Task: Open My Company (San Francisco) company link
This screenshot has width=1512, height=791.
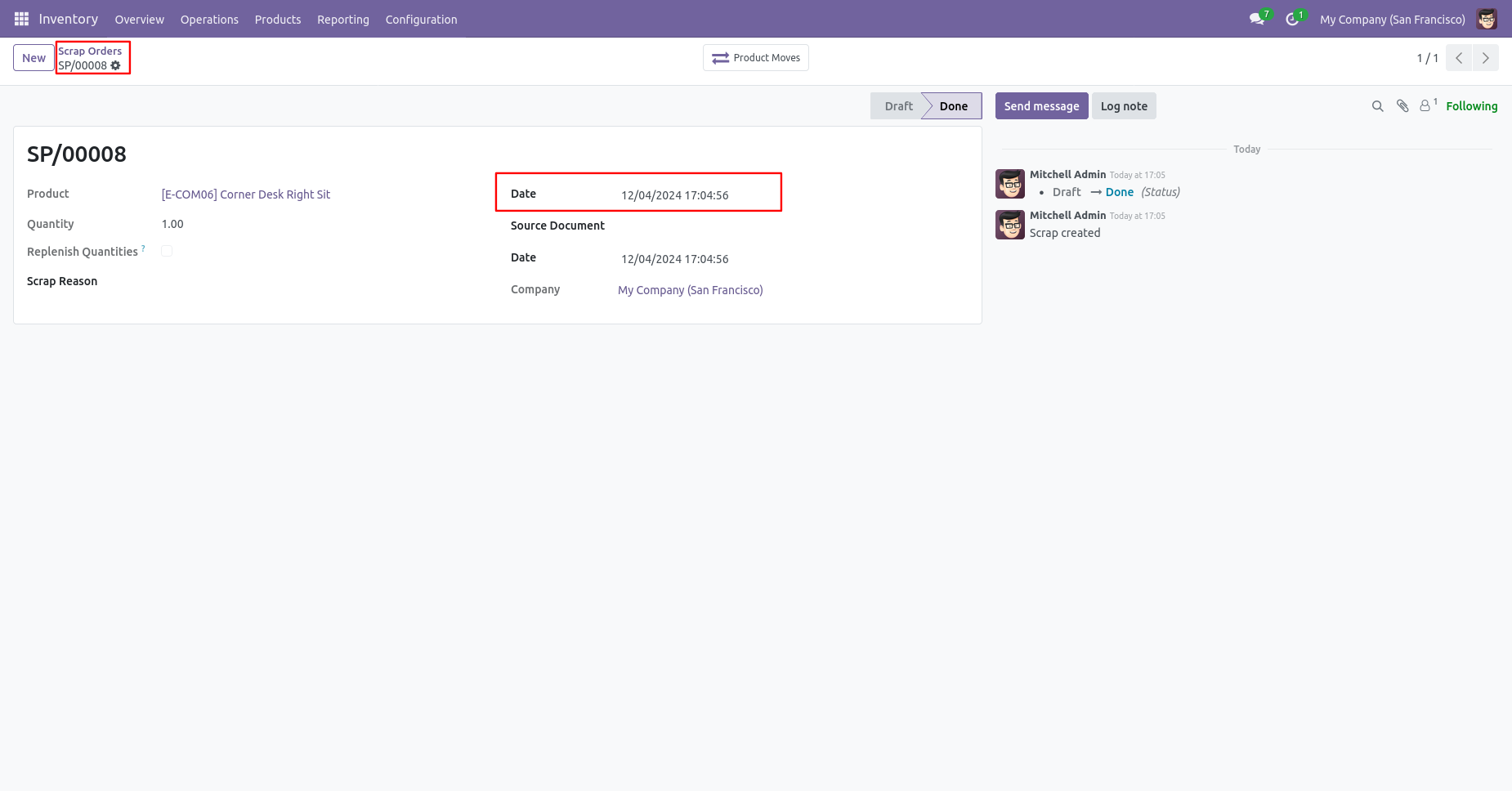Action: click(691, 290)
